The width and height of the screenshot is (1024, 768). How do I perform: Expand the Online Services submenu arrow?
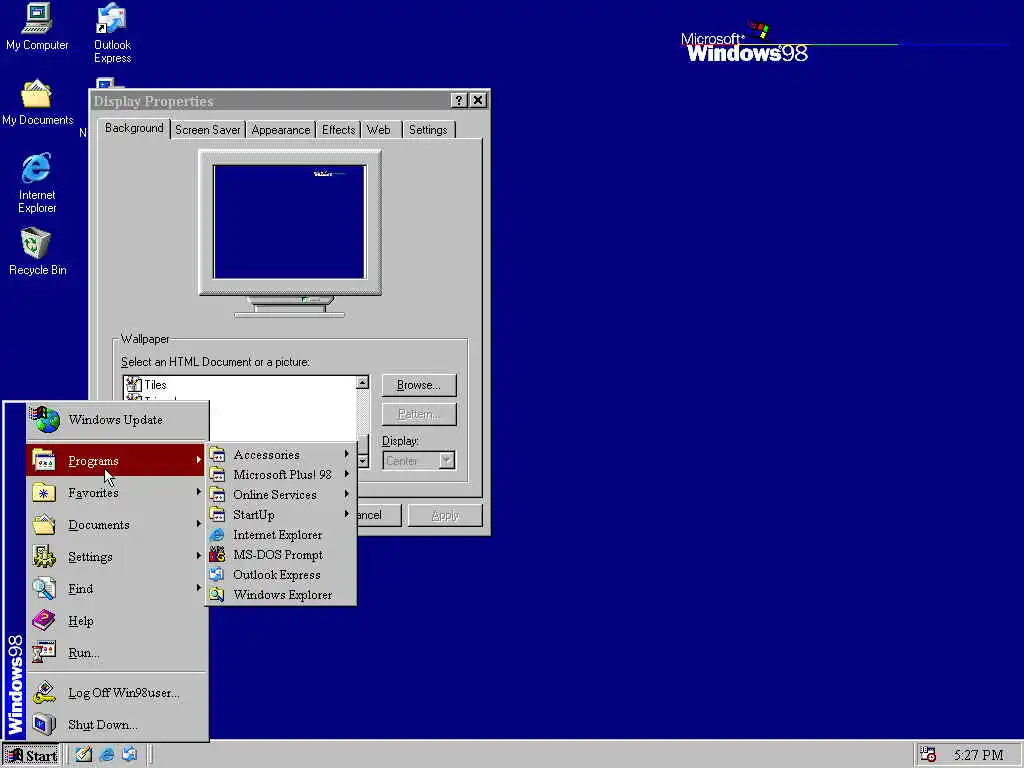347,494
